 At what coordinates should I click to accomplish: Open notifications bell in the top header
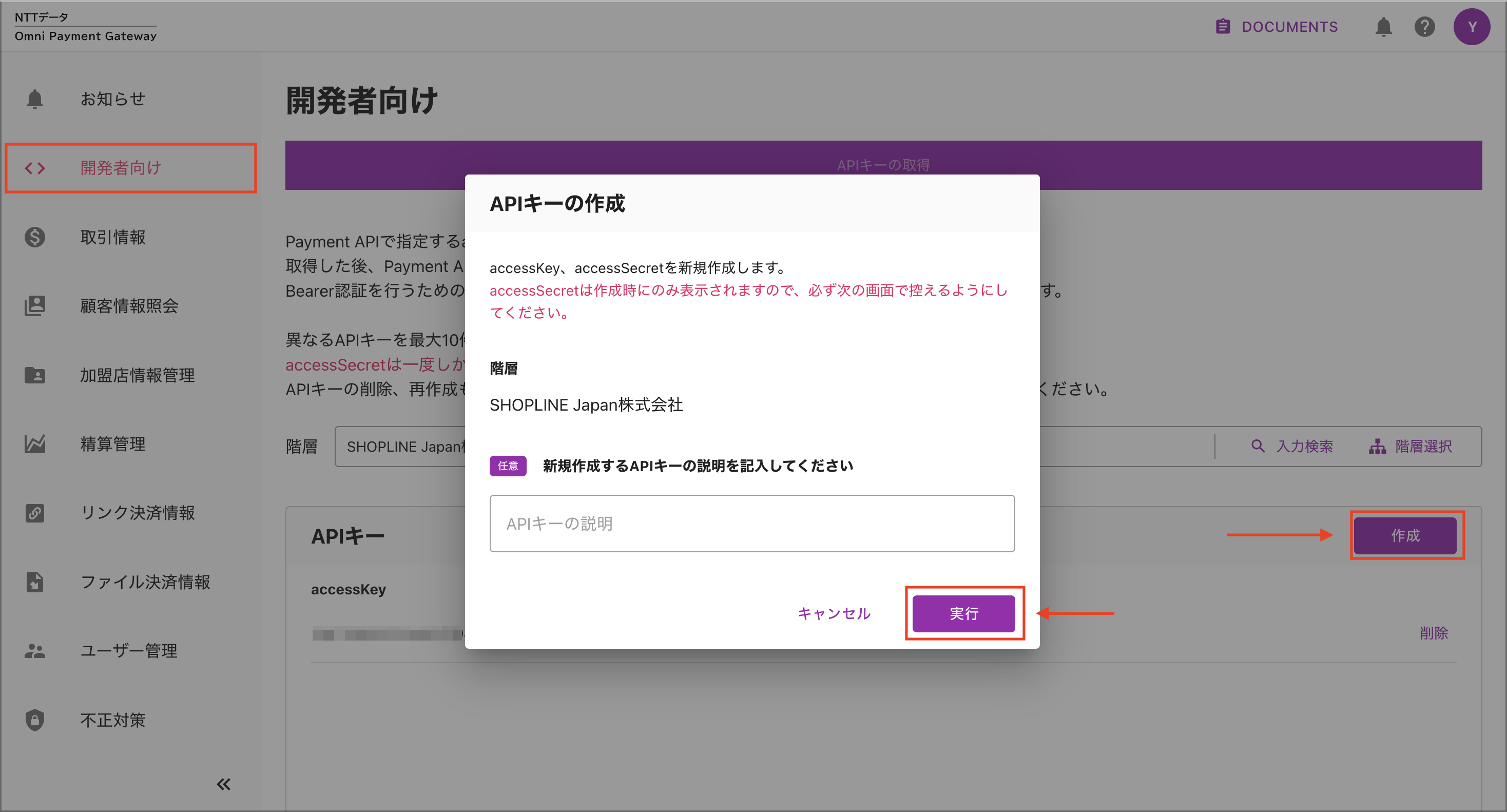coord(1383,27)
